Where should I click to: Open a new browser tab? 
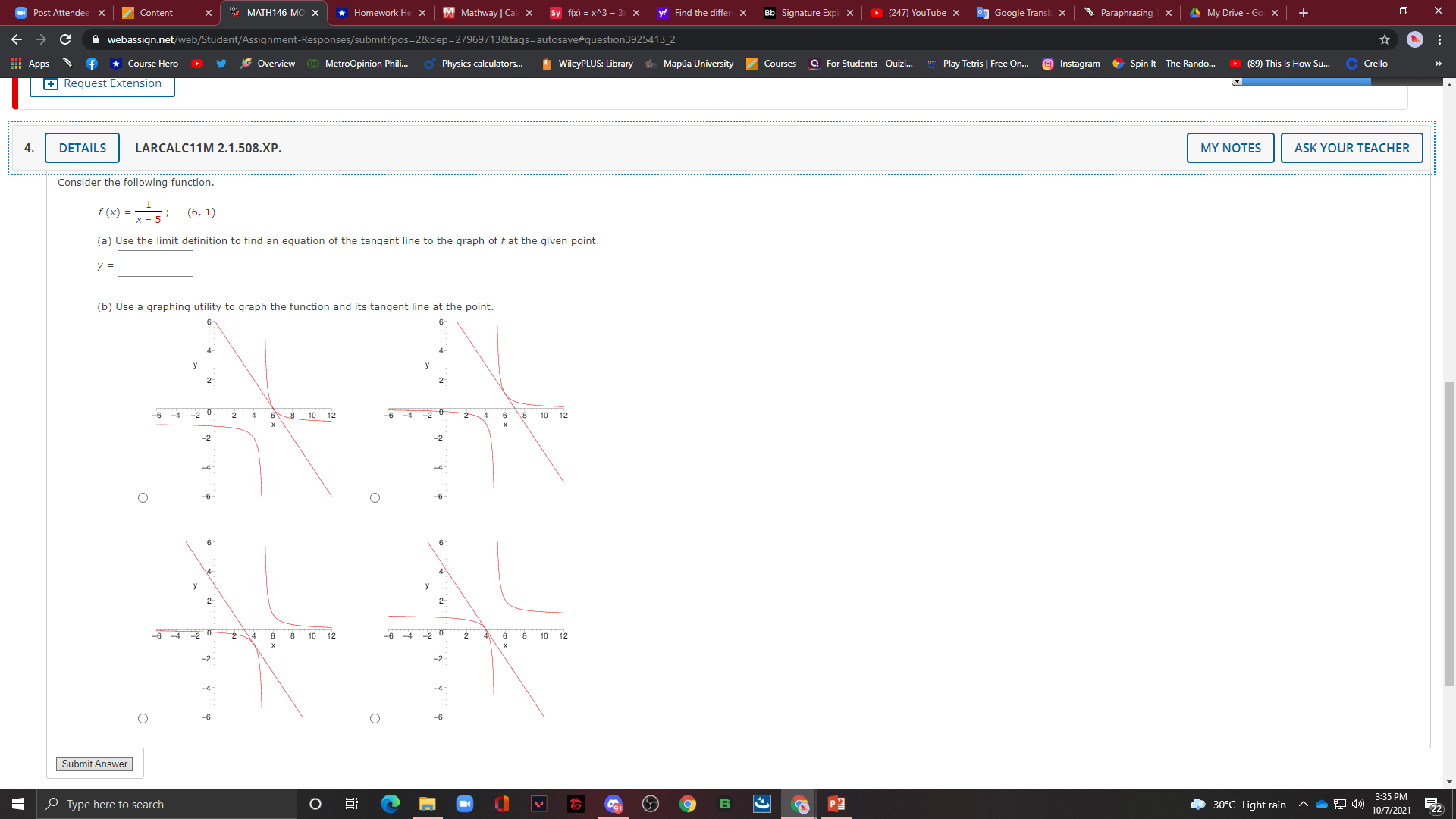pyautogui.click(x=1304, y=13)
